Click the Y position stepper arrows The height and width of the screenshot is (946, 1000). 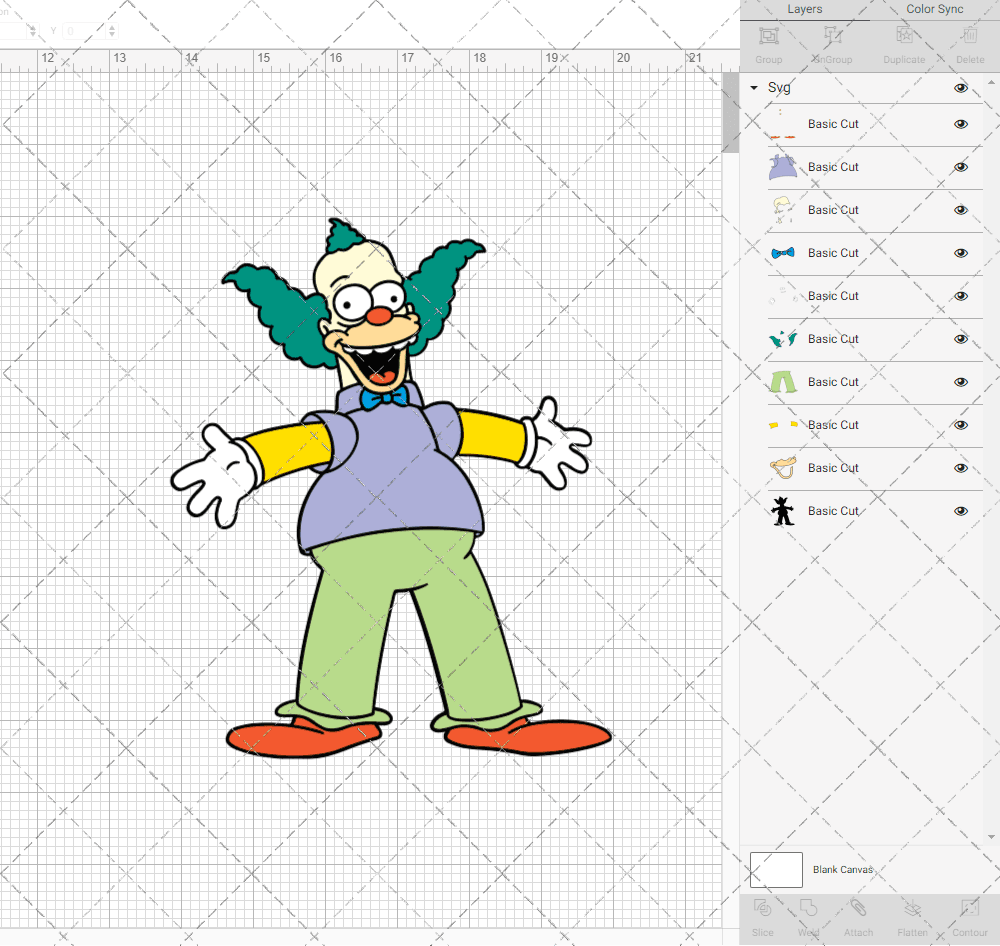click(x=112, y=31)
